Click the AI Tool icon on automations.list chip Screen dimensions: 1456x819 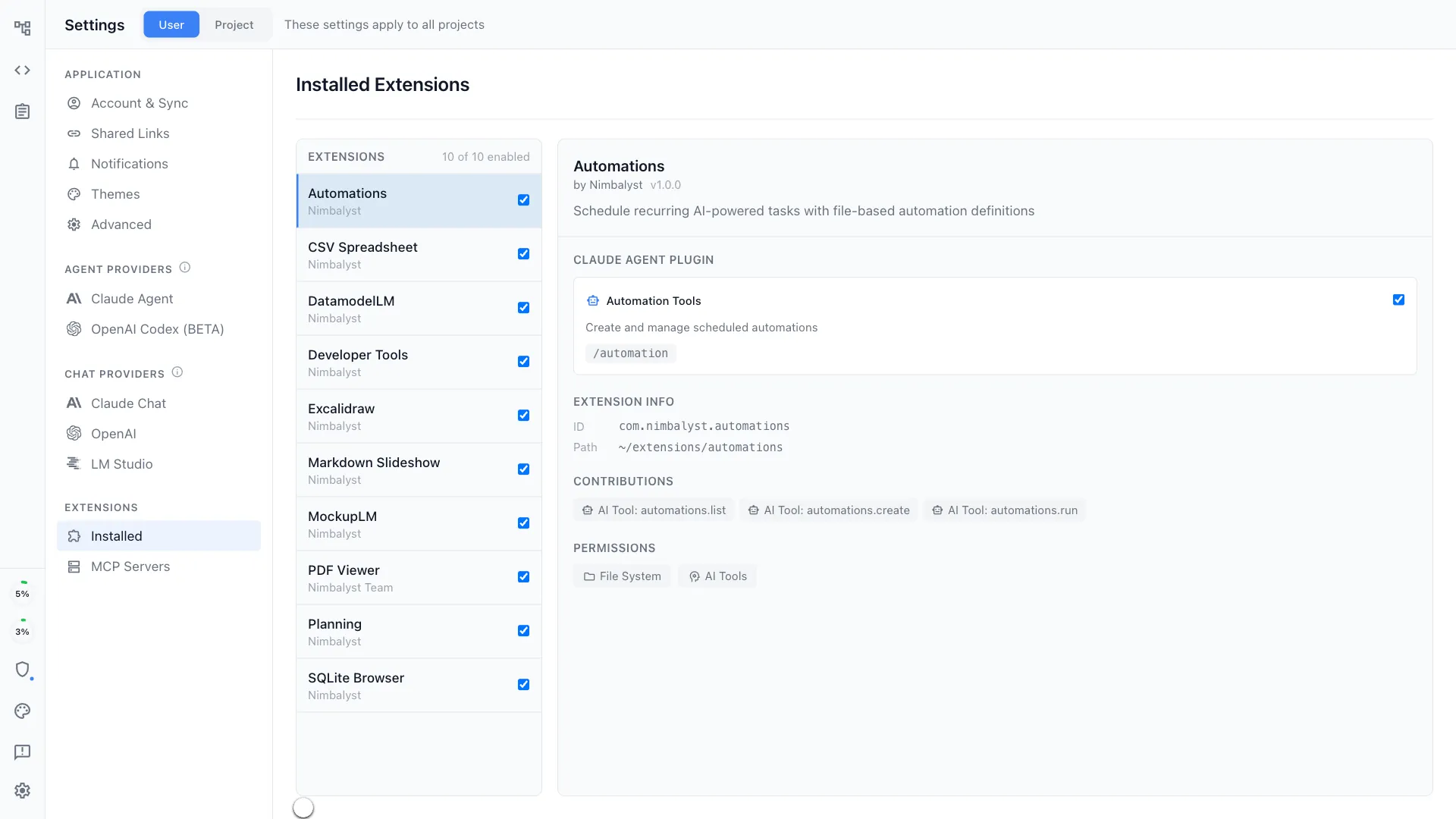coord(588,510)
